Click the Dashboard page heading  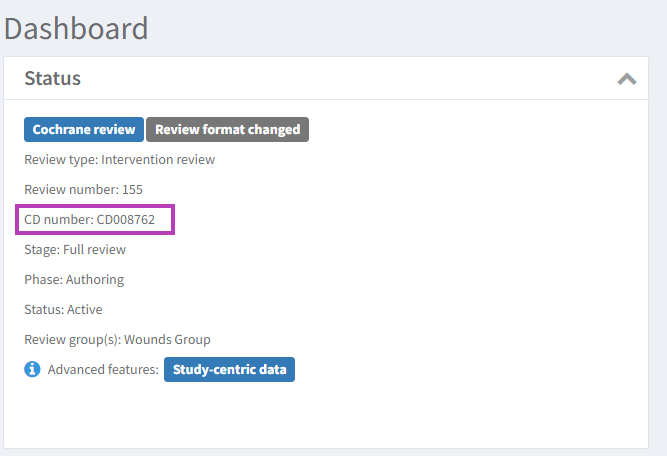[x=76, y=27]
